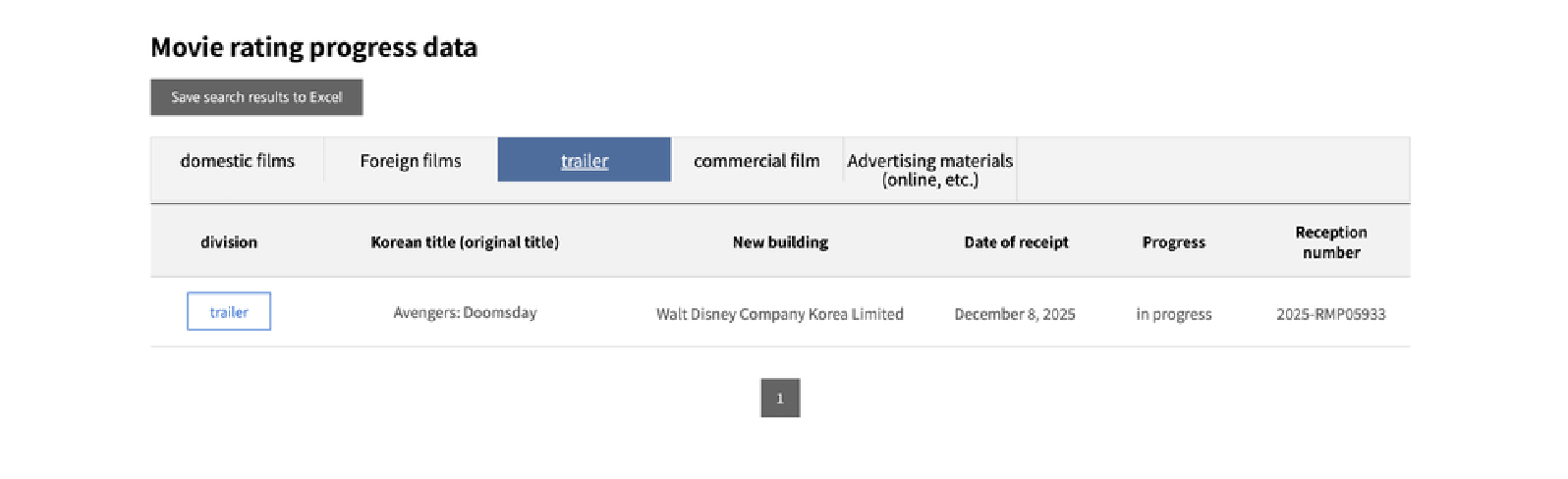Click the New building column header
Viewport: 1568px width, 479px height.
(780, 242)
